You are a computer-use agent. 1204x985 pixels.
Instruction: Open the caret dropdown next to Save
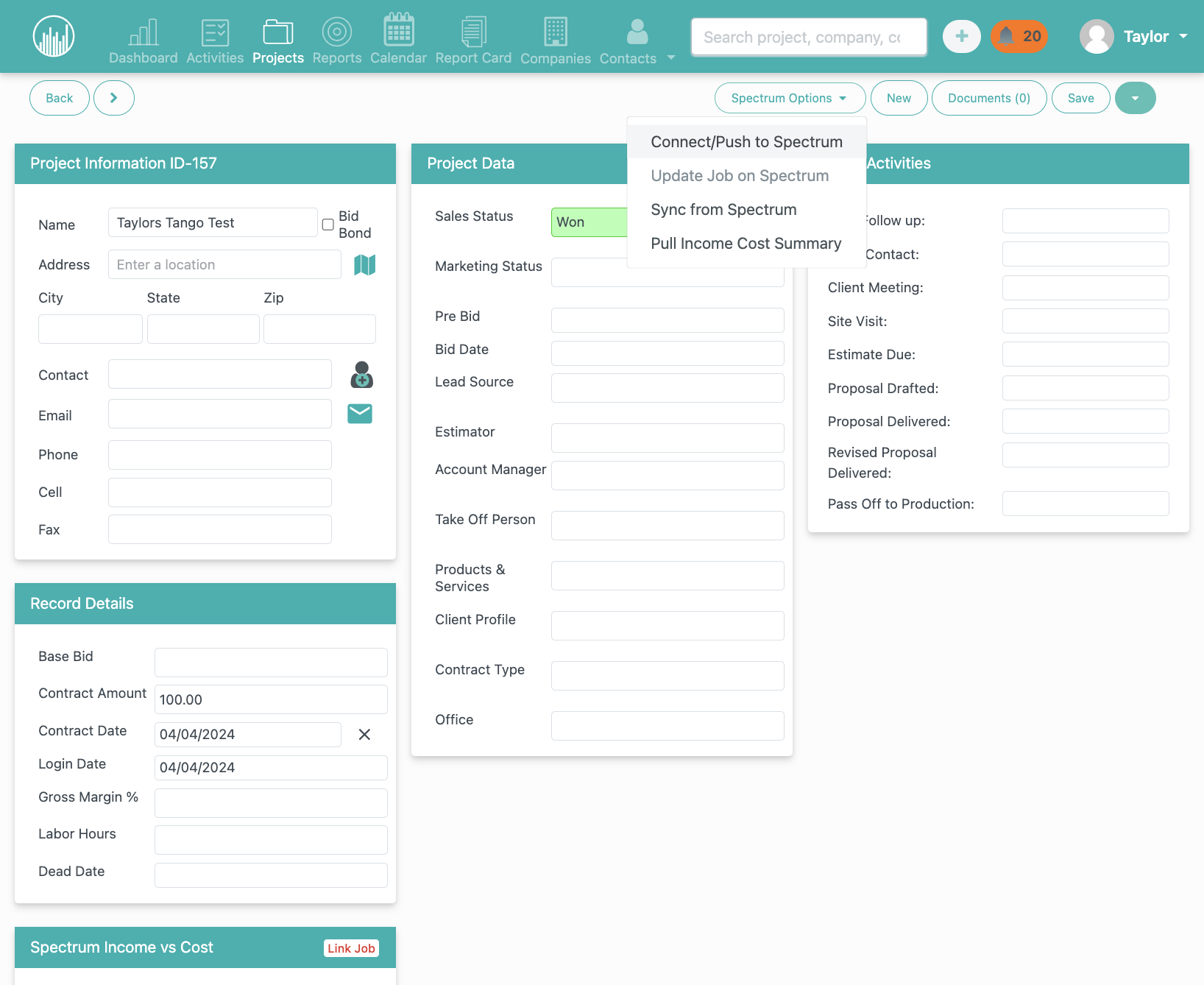1135,98
